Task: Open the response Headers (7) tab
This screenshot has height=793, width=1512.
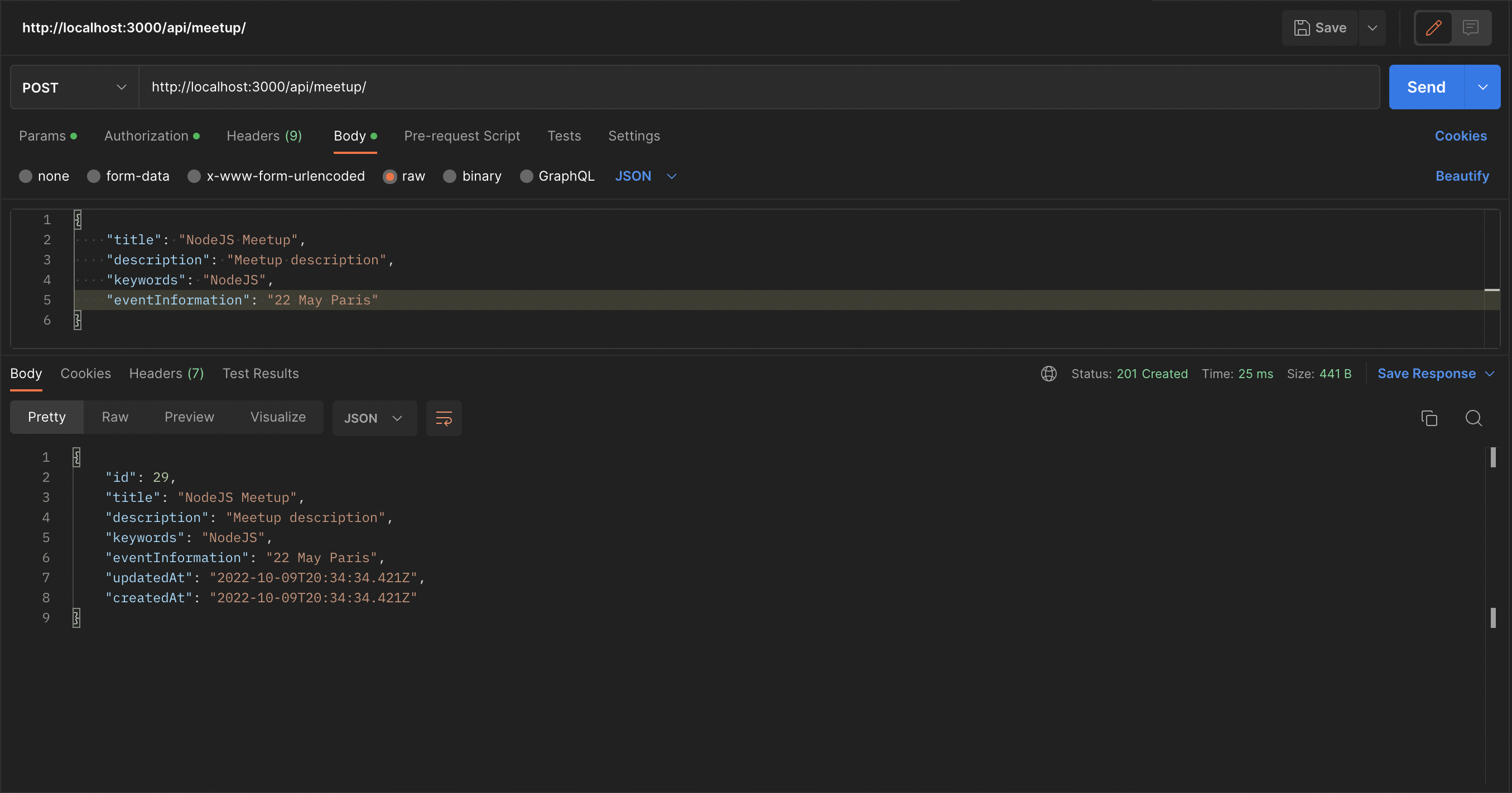Action: [x=166, y=373]
